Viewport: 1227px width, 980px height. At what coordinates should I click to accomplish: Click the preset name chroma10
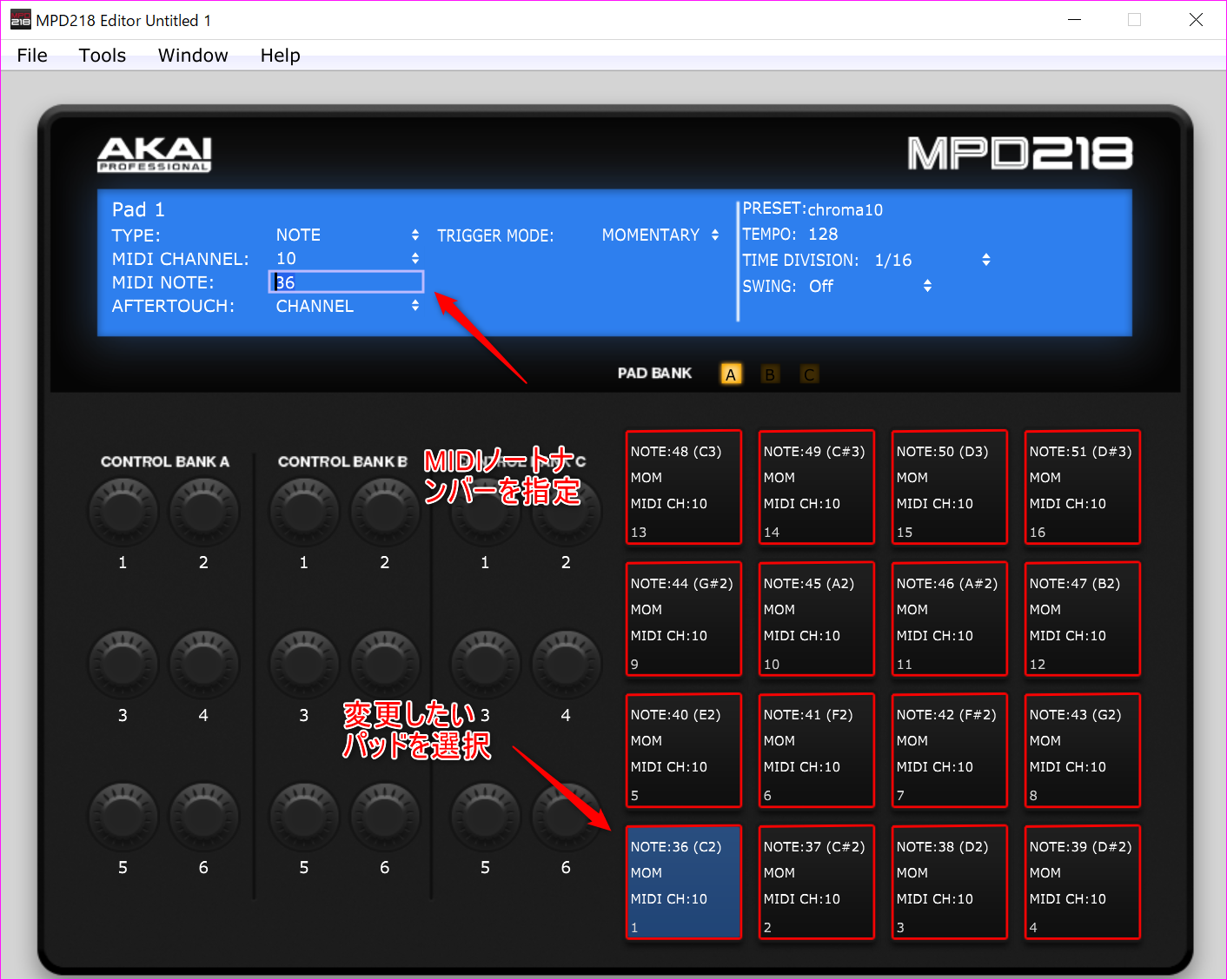click(845, 210)
